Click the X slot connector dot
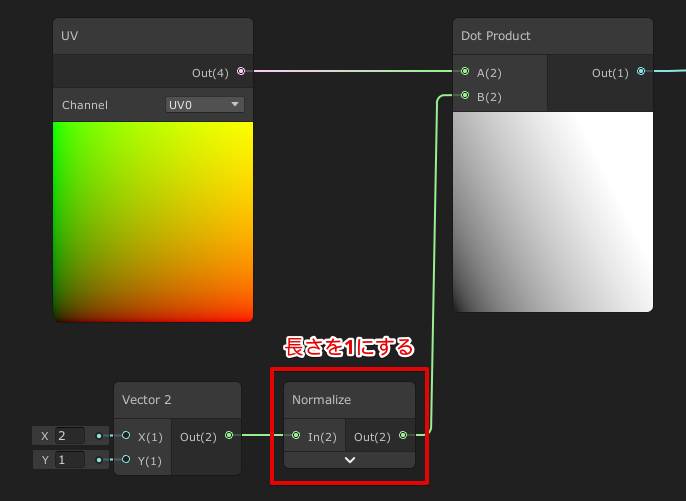The width and height of the screenshot is (686, 501). click(99, 436)
